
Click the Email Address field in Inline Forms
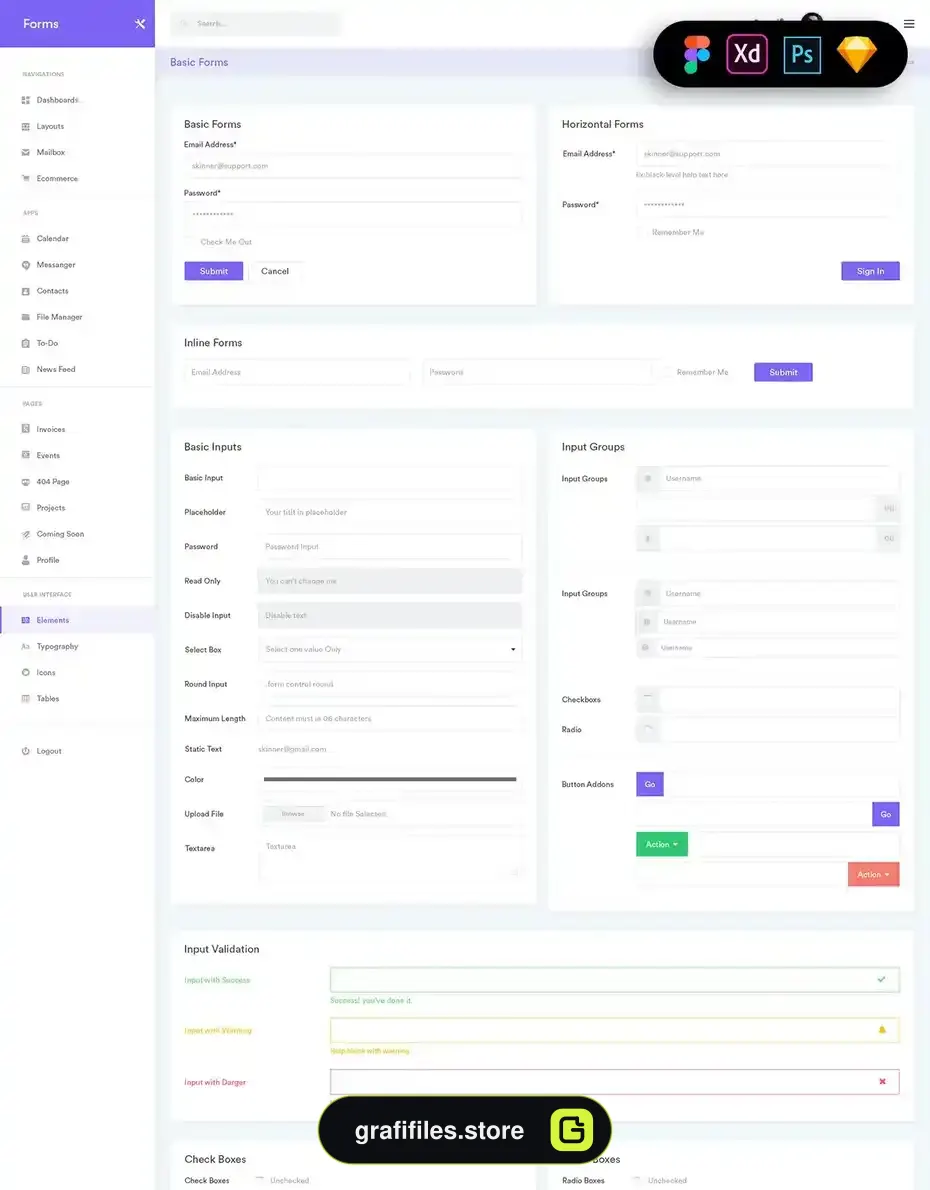tap(297, 372)
